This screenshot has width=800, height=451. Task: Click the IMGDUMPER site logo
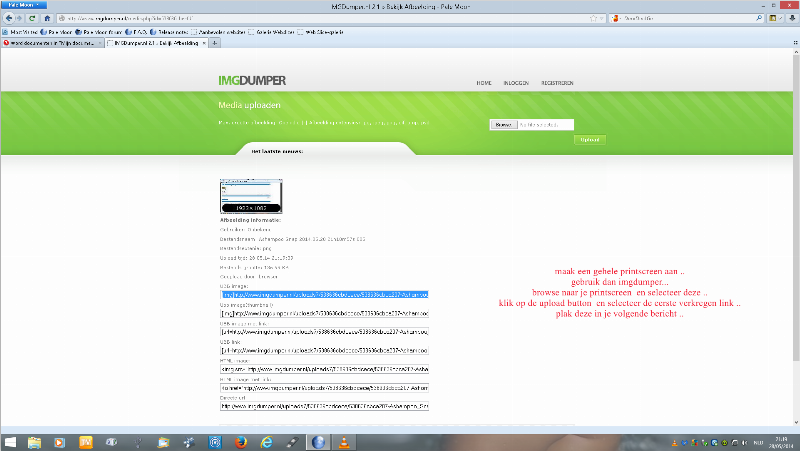(x=252, y=81)
